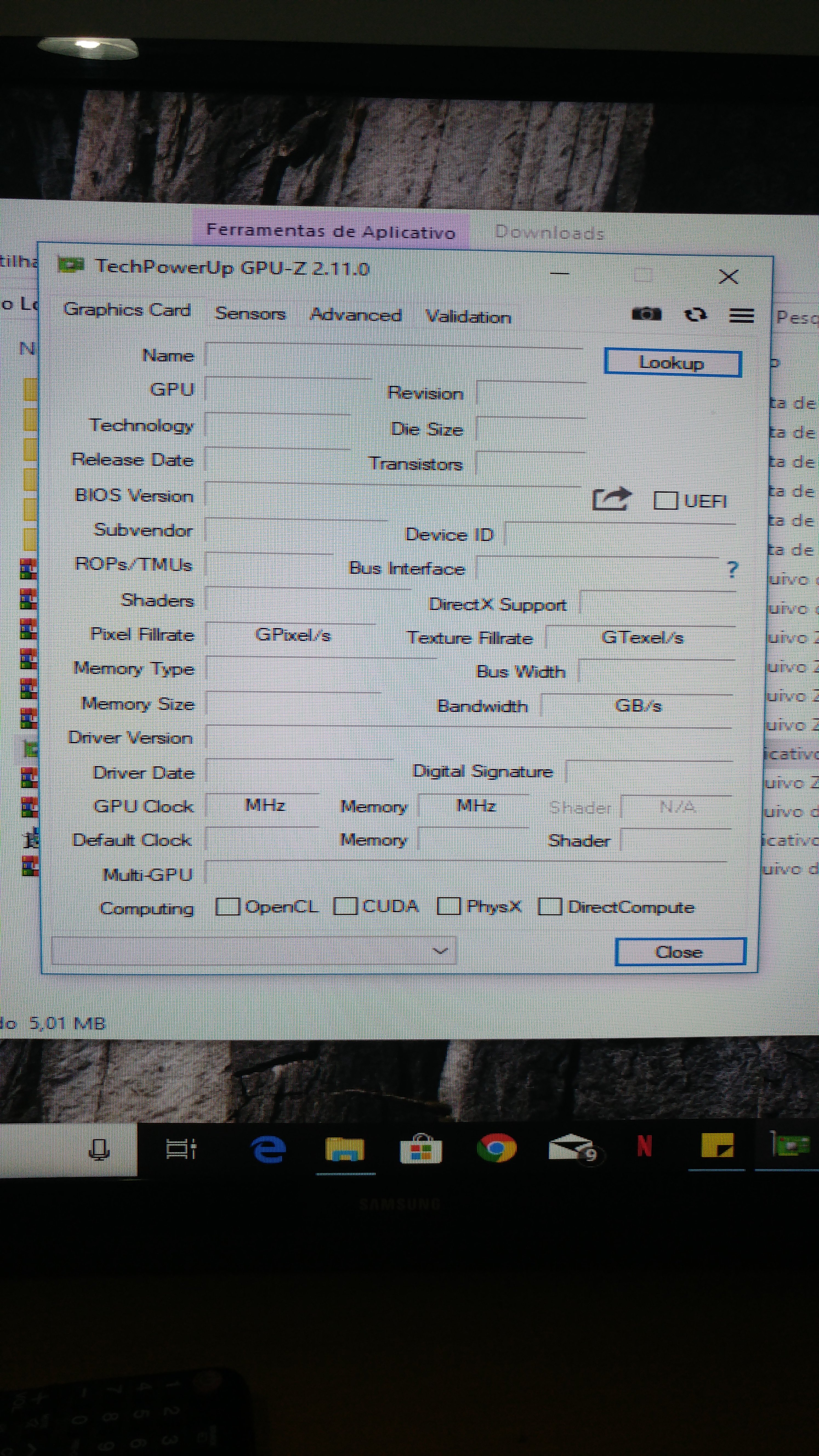The image size is (819, 1456).
Task: Click the Die Size field
Action: [x=531, y=428]
